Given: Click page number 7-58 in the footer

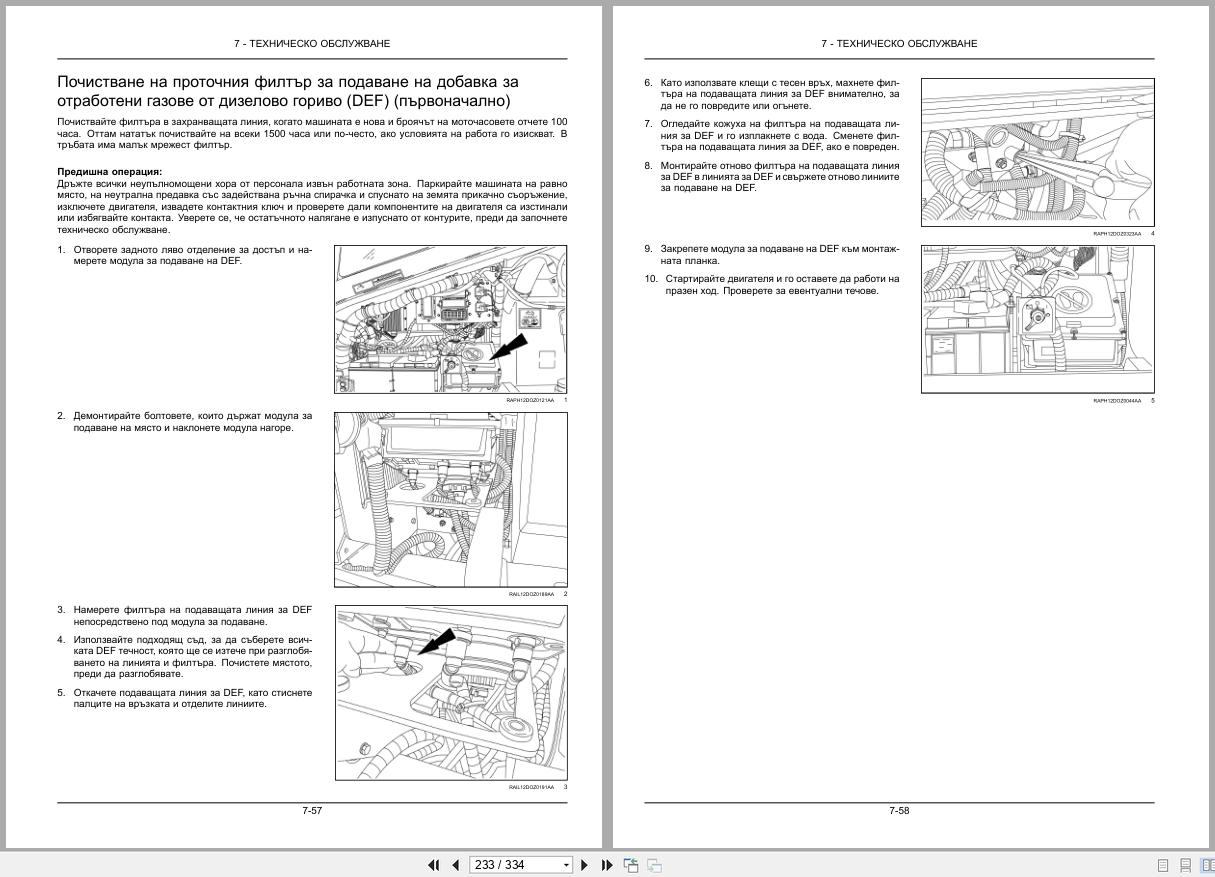Looking at the screenshot, I should click(x=899, y=811).
